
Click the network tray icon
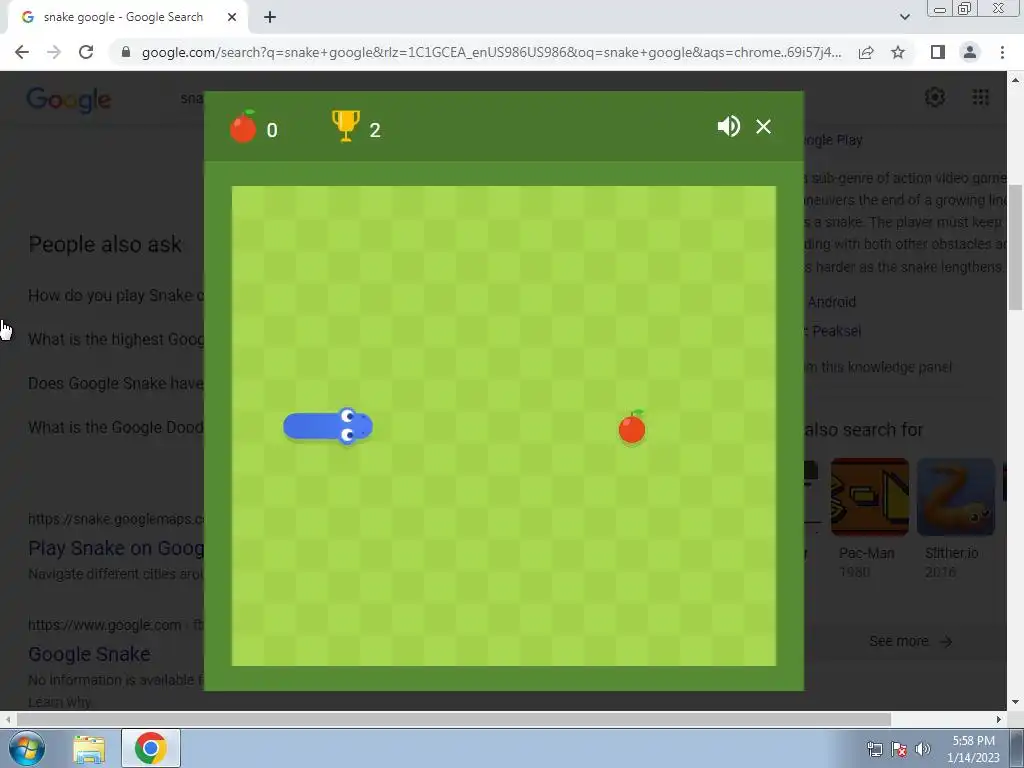[x=874, y=749]
